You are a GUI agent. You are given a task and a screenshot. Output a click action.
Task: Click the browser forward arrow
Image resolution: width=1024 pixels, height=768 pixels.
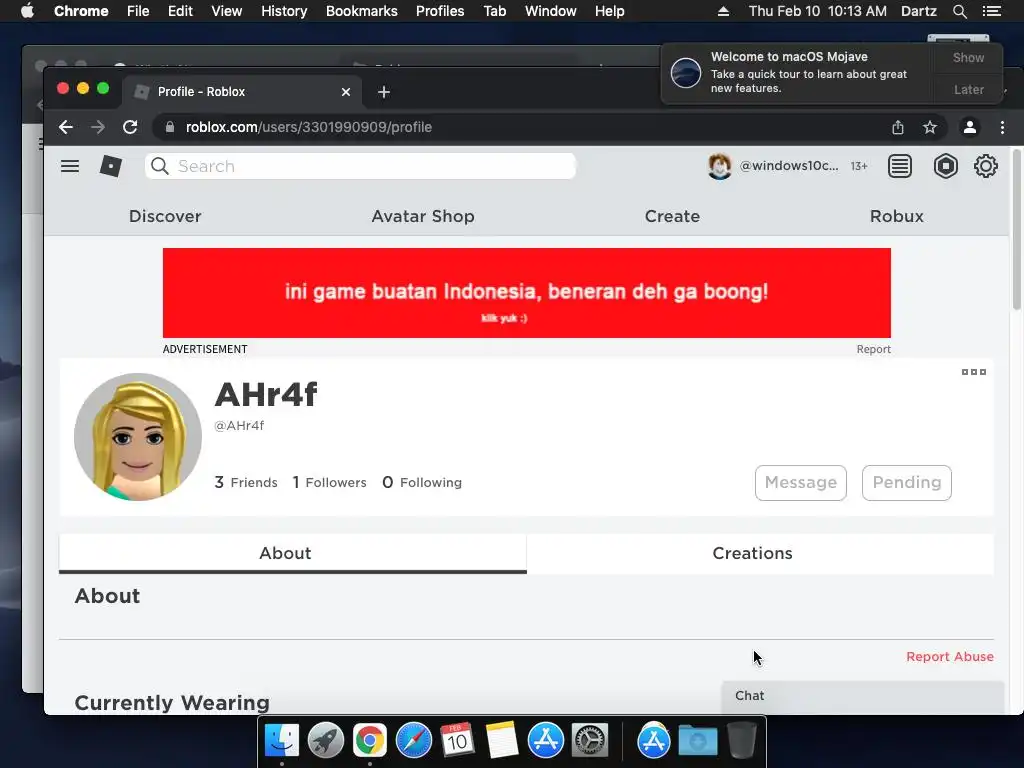(x=98, y=127)
